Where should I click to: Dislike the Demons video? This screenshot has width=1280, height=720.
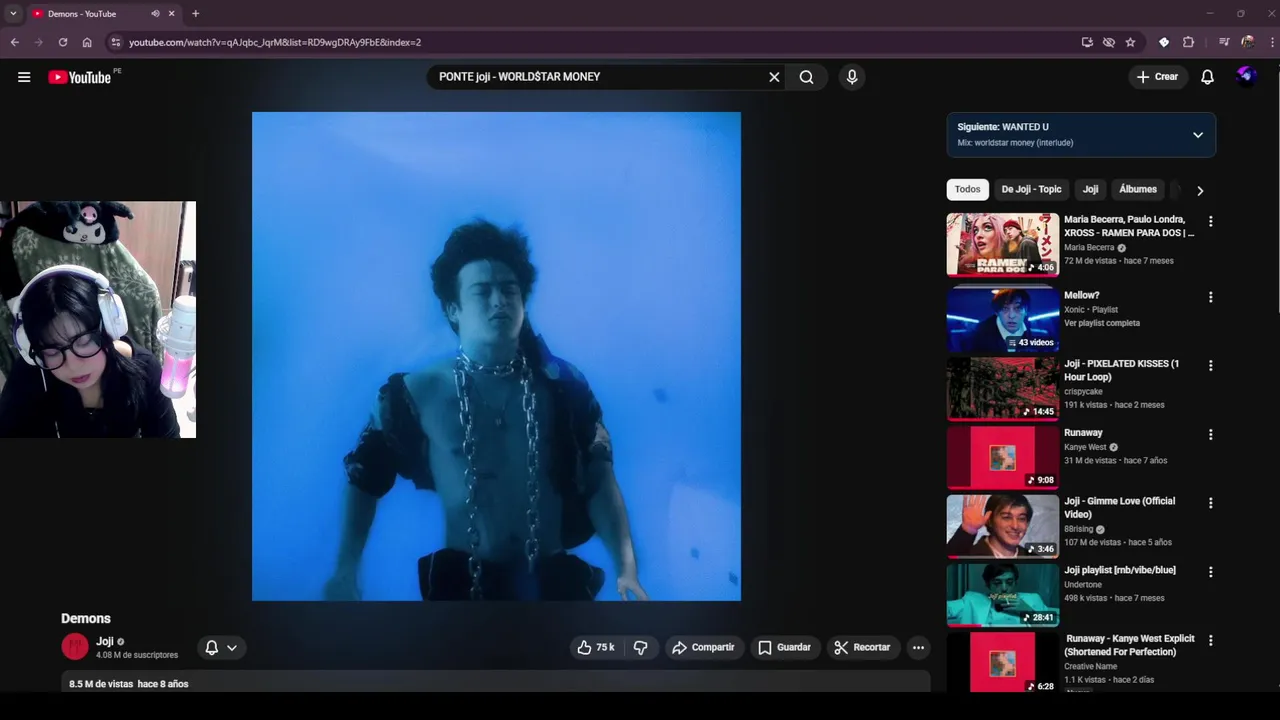(641, 647)
